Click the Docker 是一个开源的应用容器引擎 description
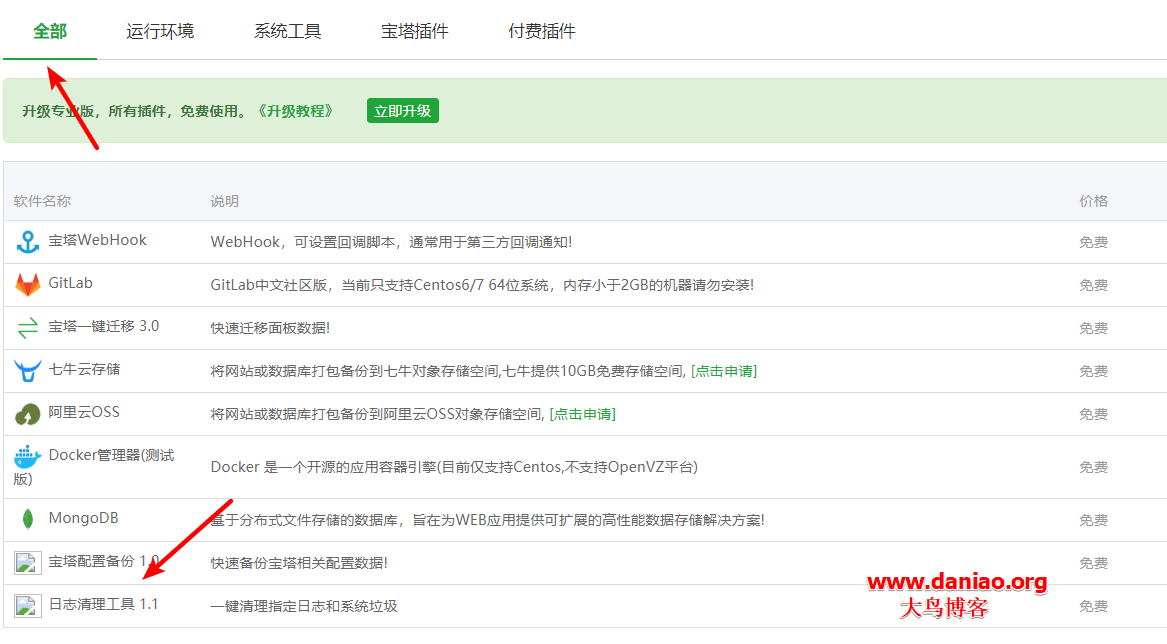The image size is (1167, 644). (454, 467)
